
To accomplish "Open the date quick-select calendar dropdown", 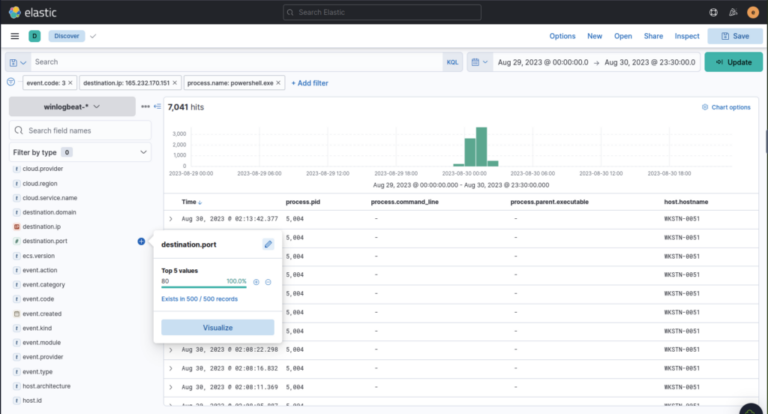I will coord(479,62).
